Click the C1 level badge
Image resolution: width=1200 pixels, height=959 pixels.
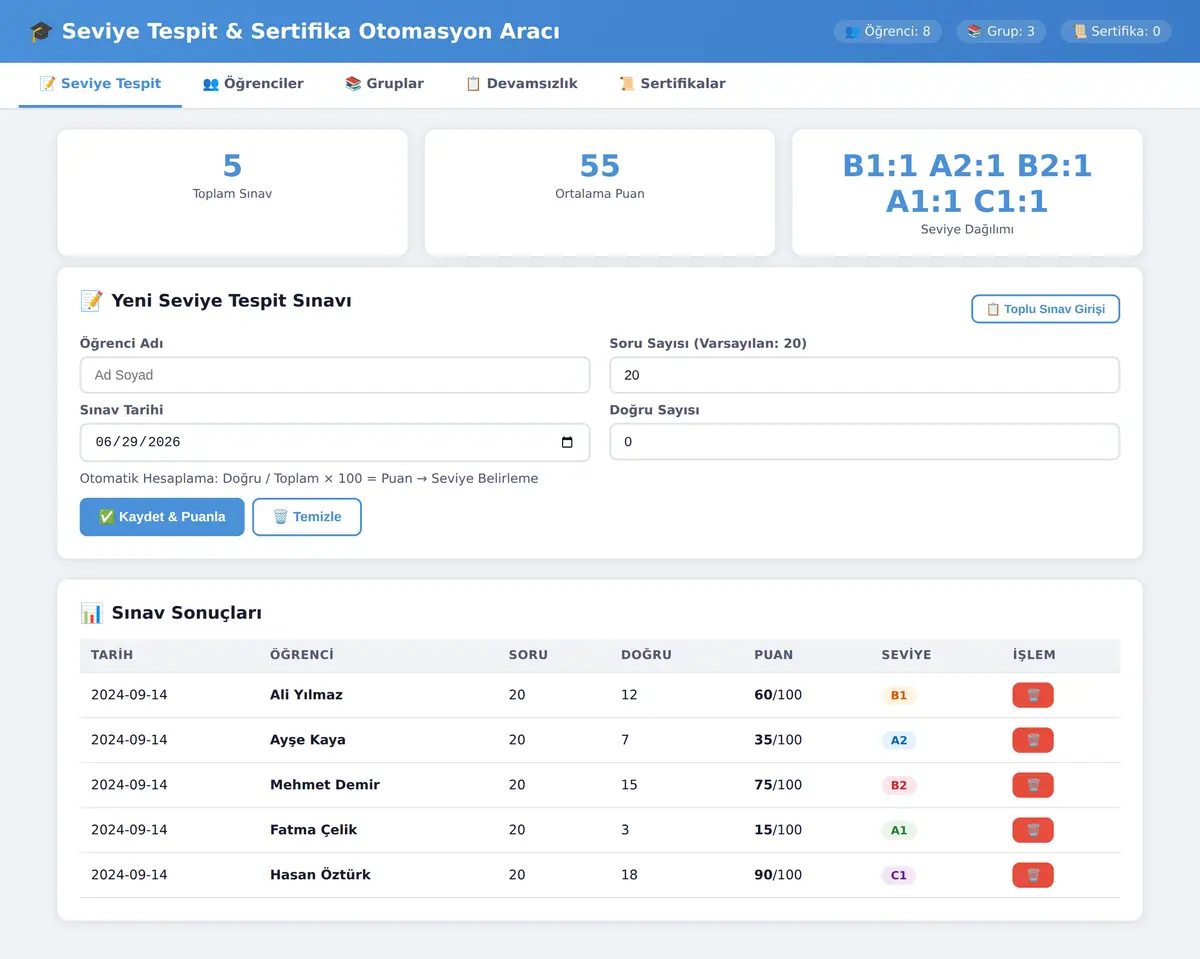tap(899, 875)
